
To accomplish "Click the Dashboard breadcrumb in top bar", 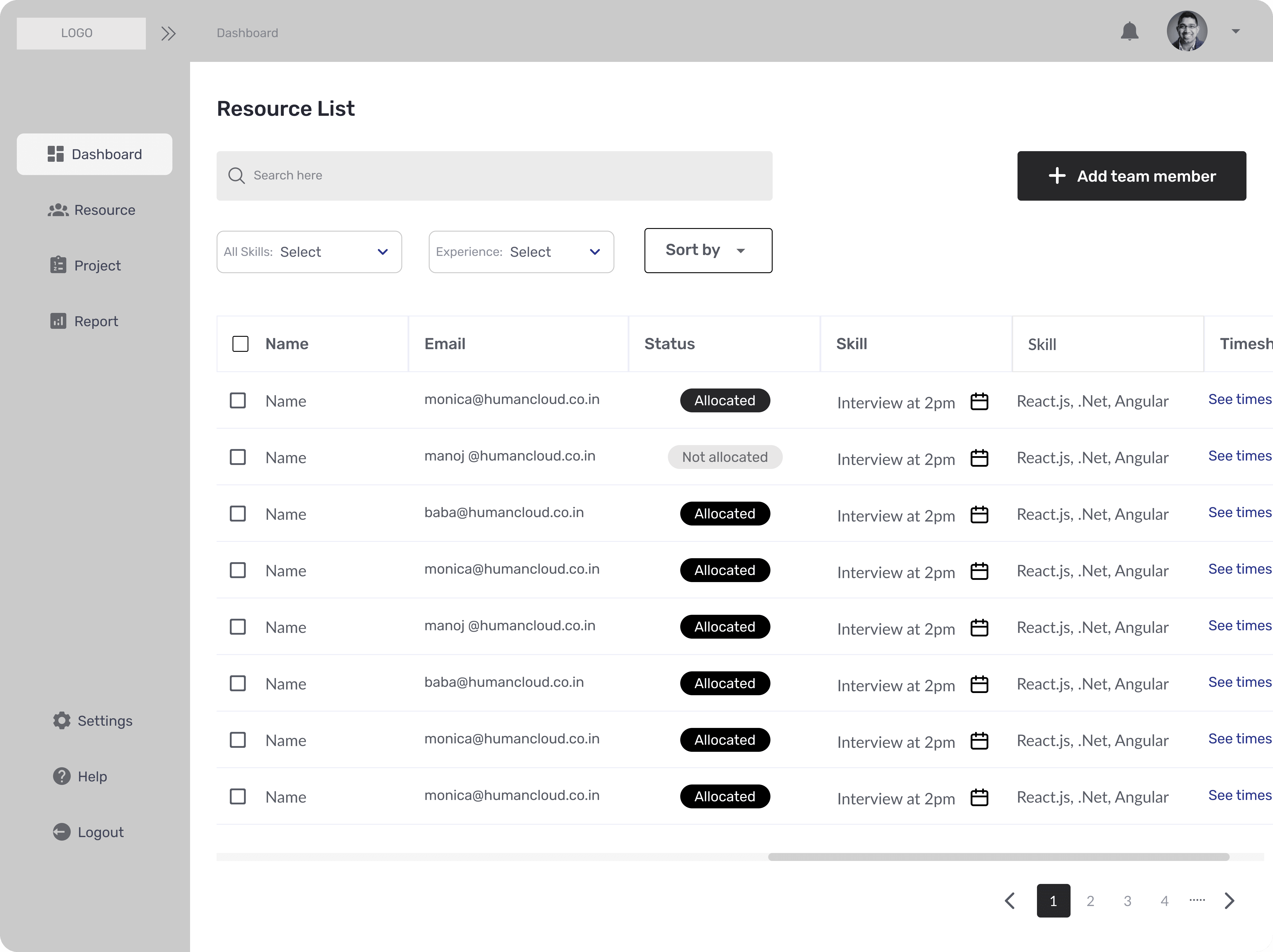I will pyautogui.click(x=248, y=33).
